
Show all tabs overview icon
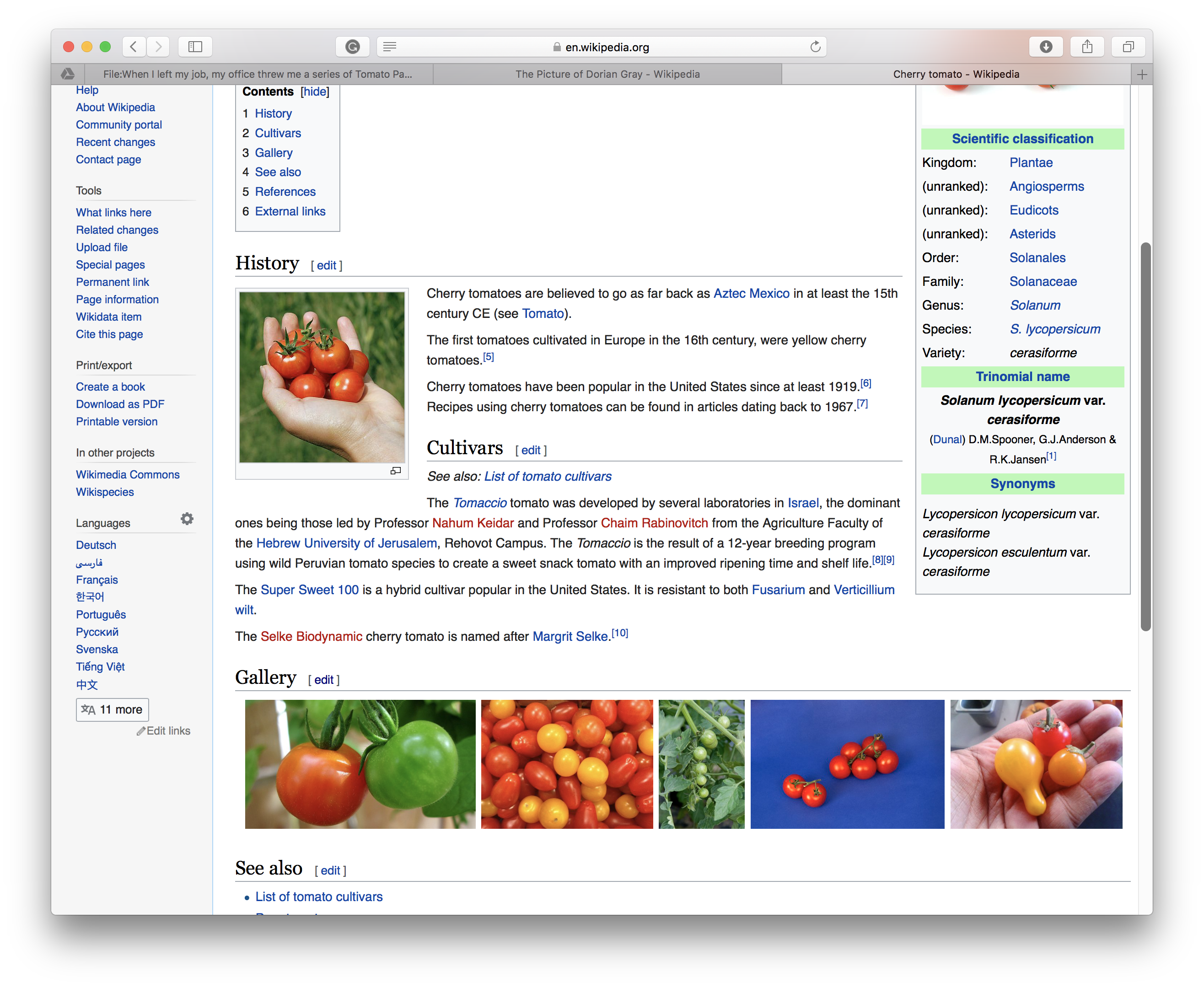[x=1128, y=47]
